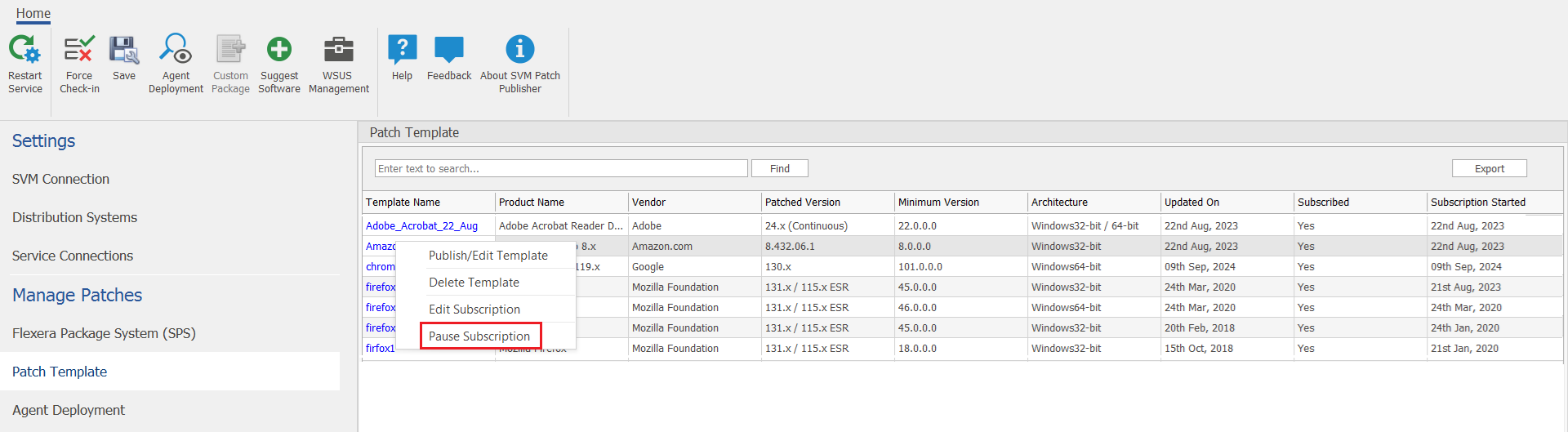Image resolution: width=1568 pixels, height=432 pixels.
Task: Choose Publish/Edit Template menu entry
Action: point(488,256)
